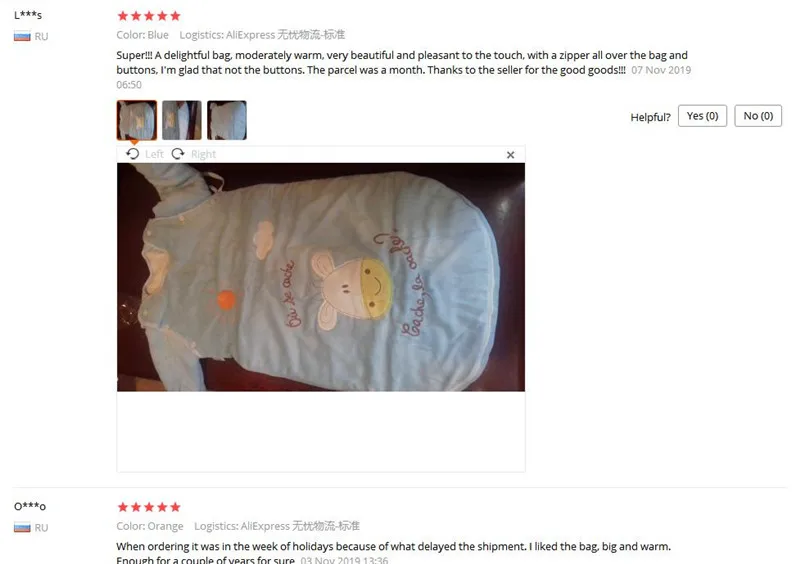Viewport: 800px width, 564px height.
Task: Click the No (0) helpful button
Action: point(758,116)
